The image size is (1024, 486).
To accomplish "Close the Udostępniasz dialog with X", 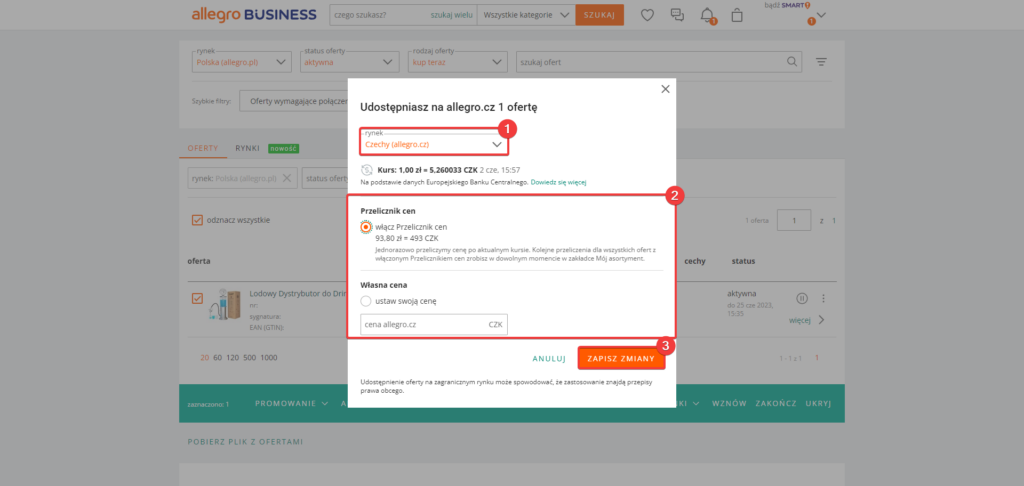I will [x=665, y=89].
